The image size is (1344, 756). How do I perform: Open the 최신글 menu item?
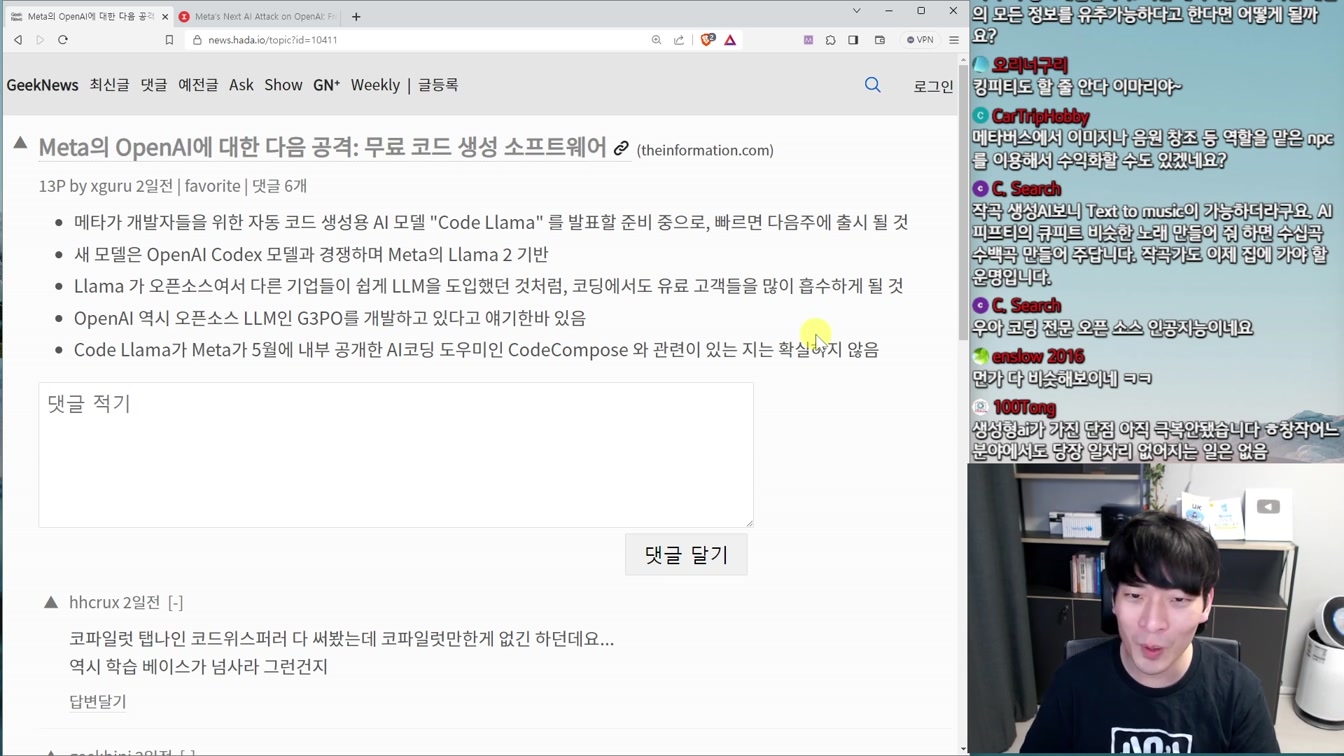click(109, 85)
